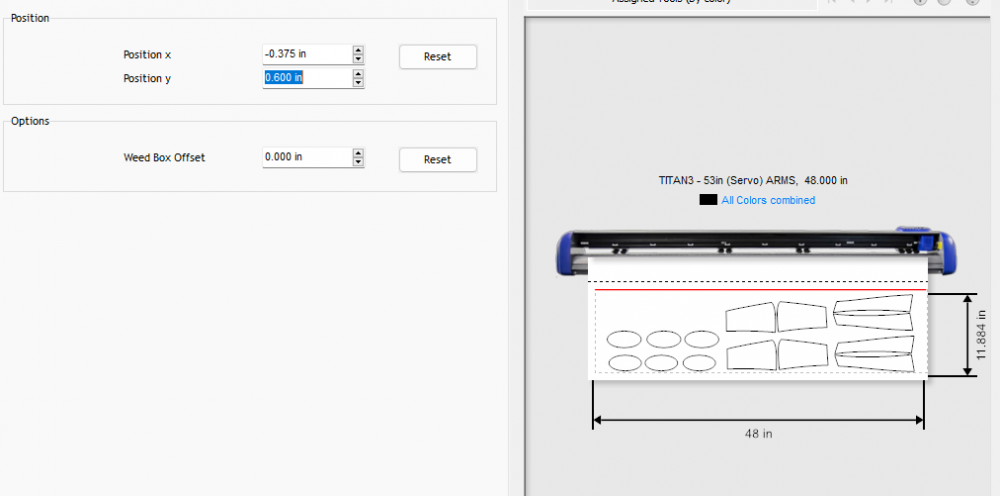The image size is (1000, 496).
Task: Click the Position x input field
Action: pyautogui.click(x=306, y=54)
